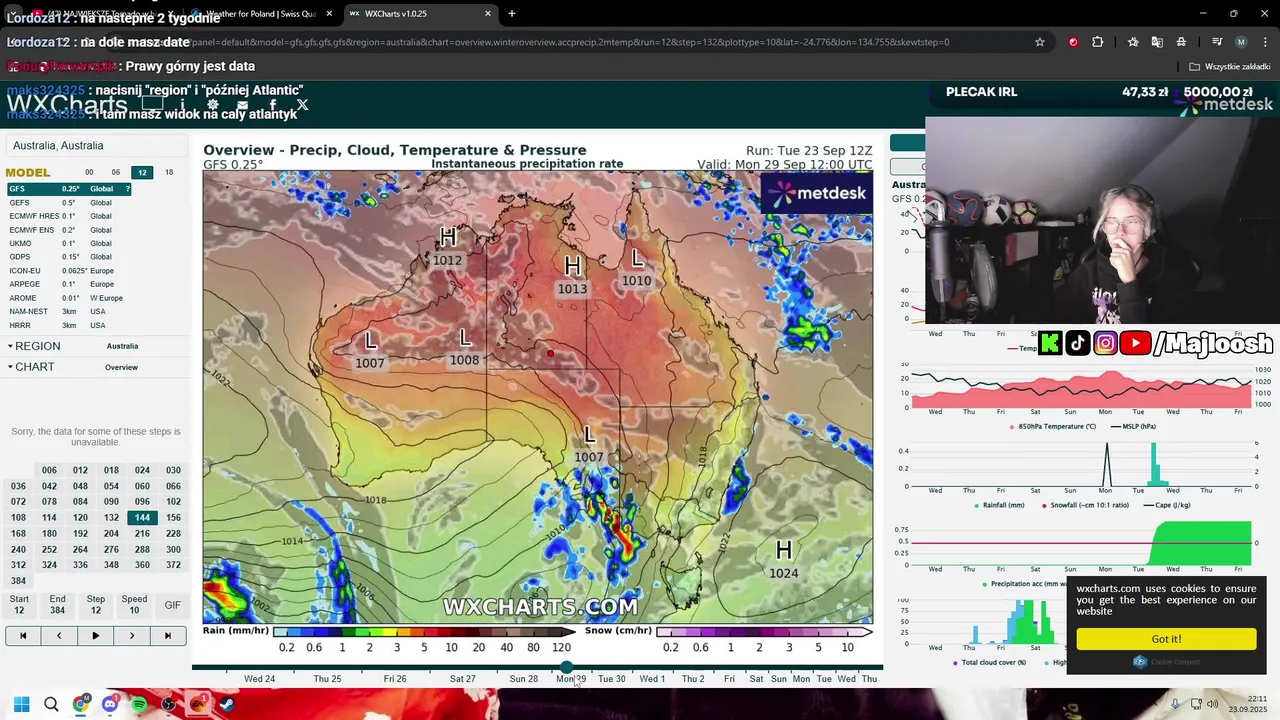Expand the REGION selector
The width and height of the screenshot is (1280, 720).
[35, 346]
